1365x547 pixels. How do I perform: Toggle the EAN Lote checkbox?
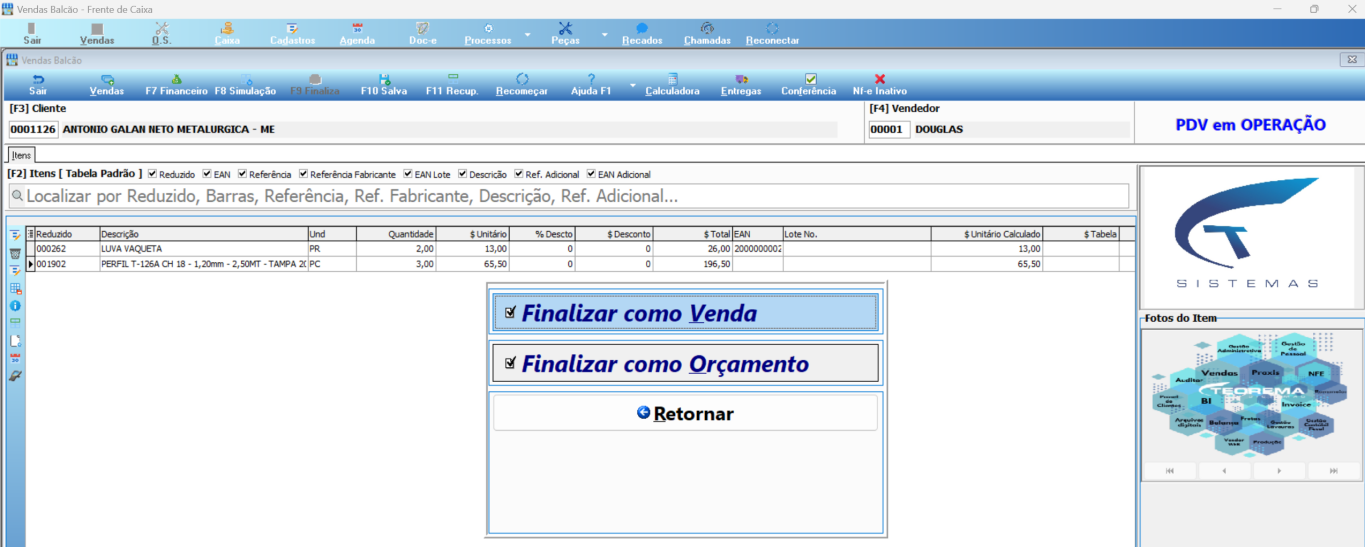pos(408,174)
